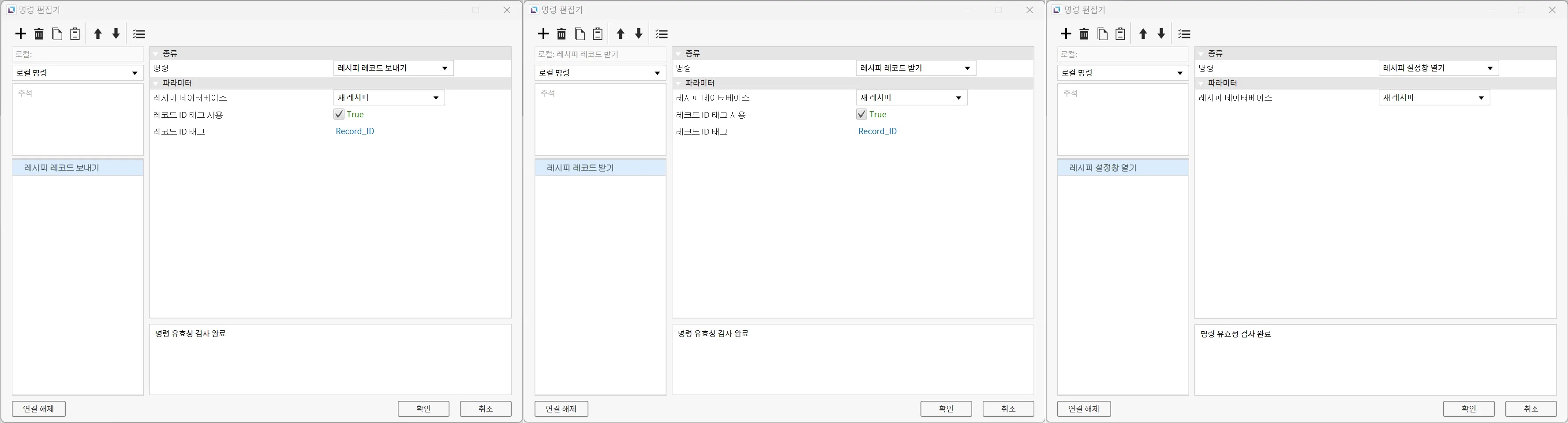
Task: Click the copy icon in the 레시피 설정창 열기 window
Action: pyautogui.click(x=1102, y=34)
